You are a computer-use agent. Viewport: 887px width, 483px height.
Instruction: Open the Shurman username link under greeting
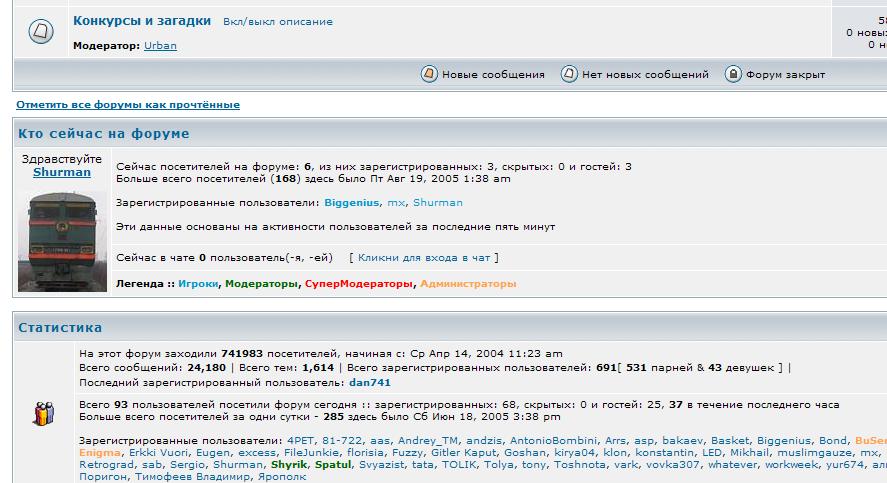click(62, 172)
